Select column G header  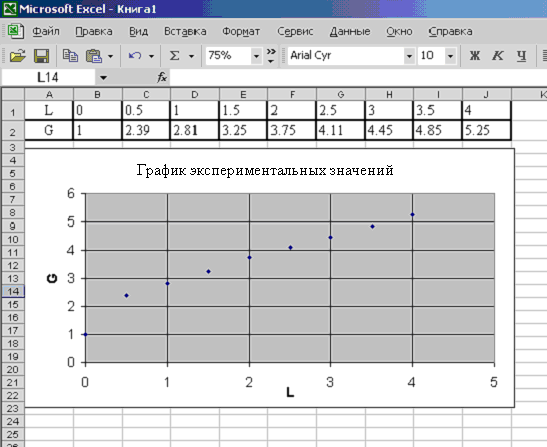(340, 94)
